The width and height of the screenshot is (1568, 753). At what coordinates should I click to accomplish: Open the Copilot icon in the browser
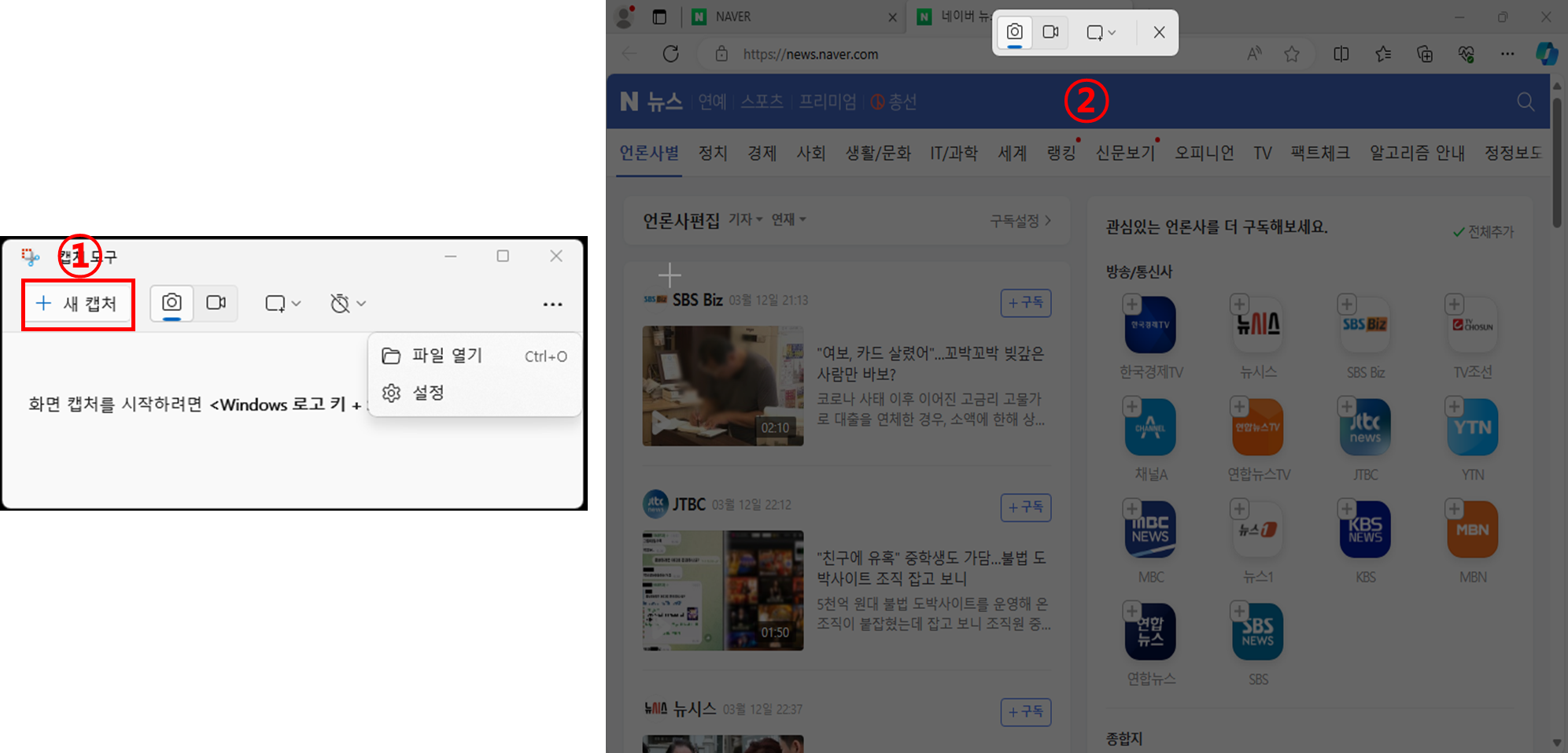[x=1547, y=54]
